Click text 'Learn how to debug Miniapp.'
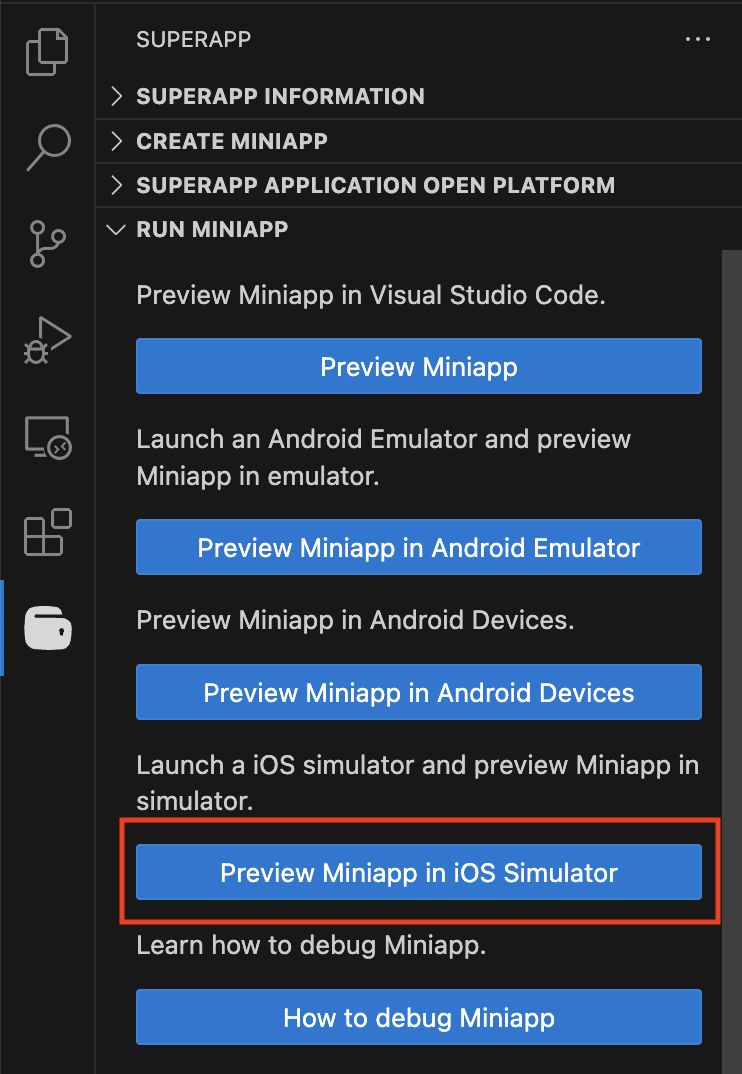Screen dimensions: 742x1074 tap(311, 945)
